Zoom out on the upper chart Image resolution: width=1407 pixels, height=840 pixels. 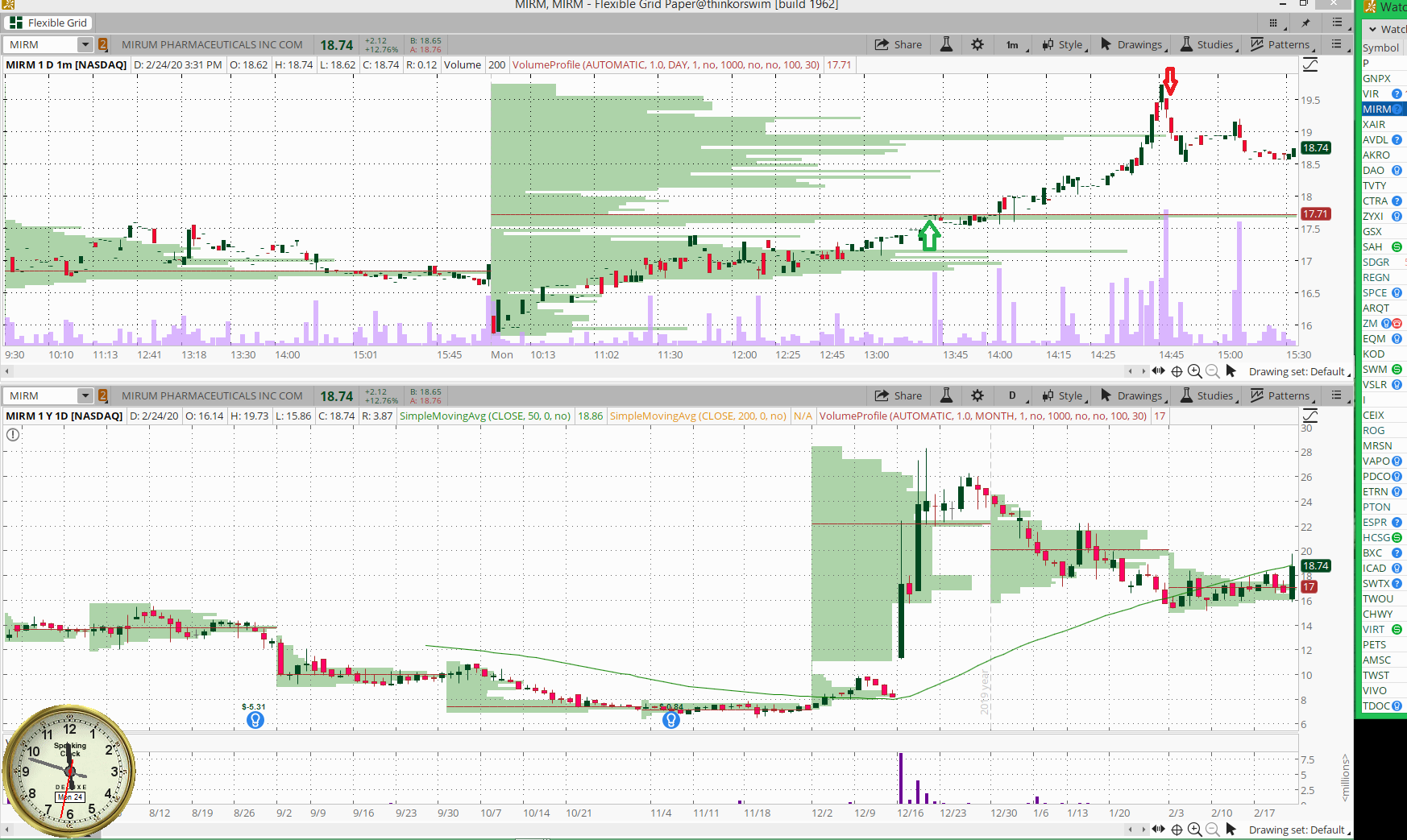(x=1213, y=371)
